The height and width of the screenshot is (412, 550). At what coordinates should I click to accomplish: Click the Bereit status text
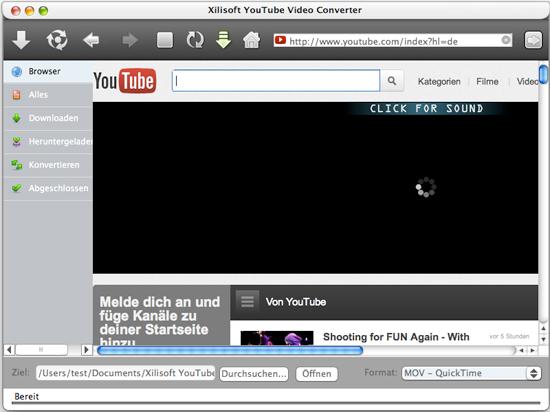click(27, 397)
